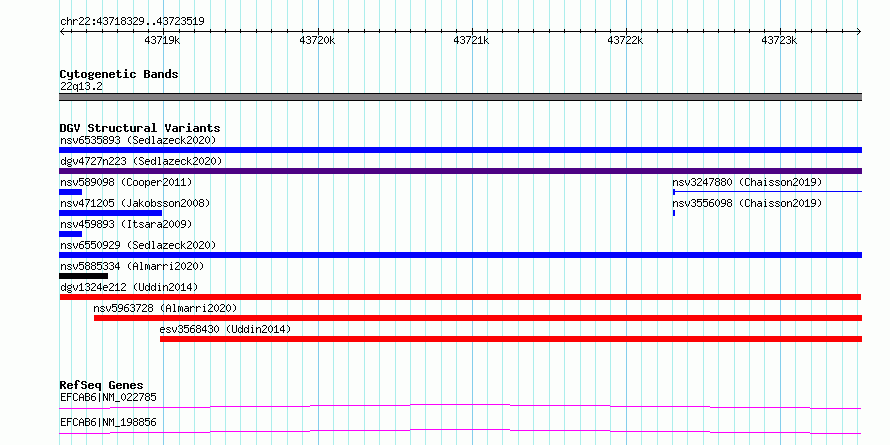Select the red esv3568430 variant bar

click(511, 339)
